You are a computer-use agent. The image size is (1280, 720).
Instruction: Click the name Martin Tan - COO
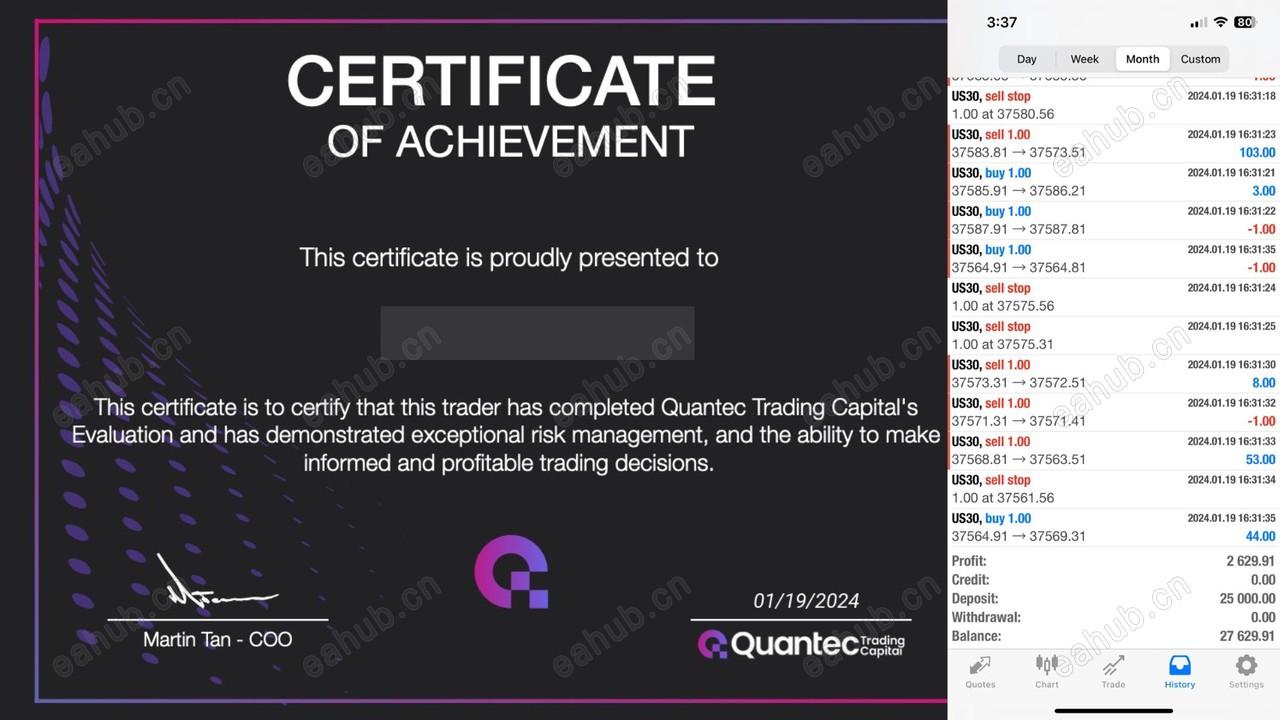coord(218,639)
